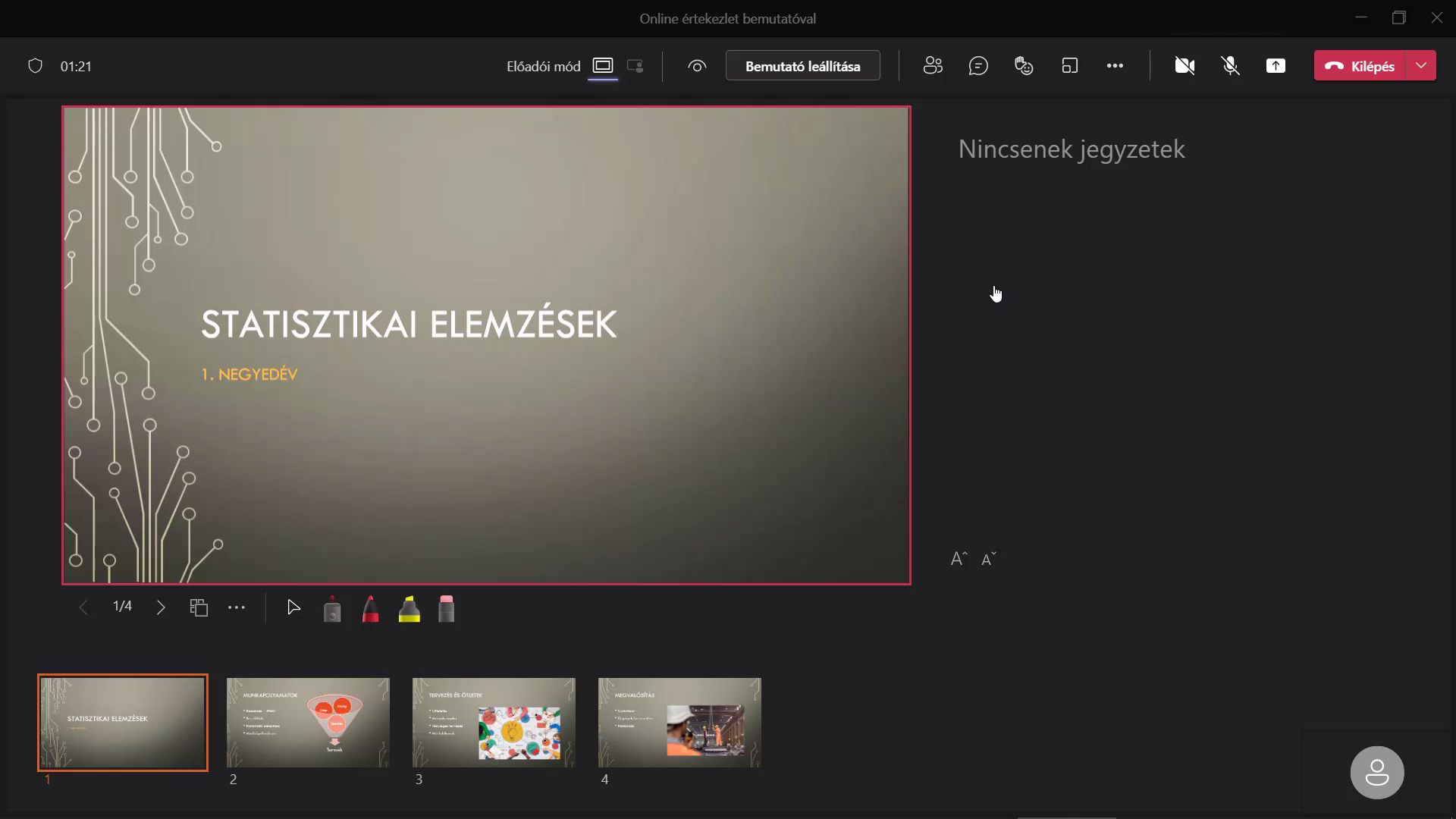1456x819 pixels.
Task: Turn on the camera
Action: [1185, 66]
